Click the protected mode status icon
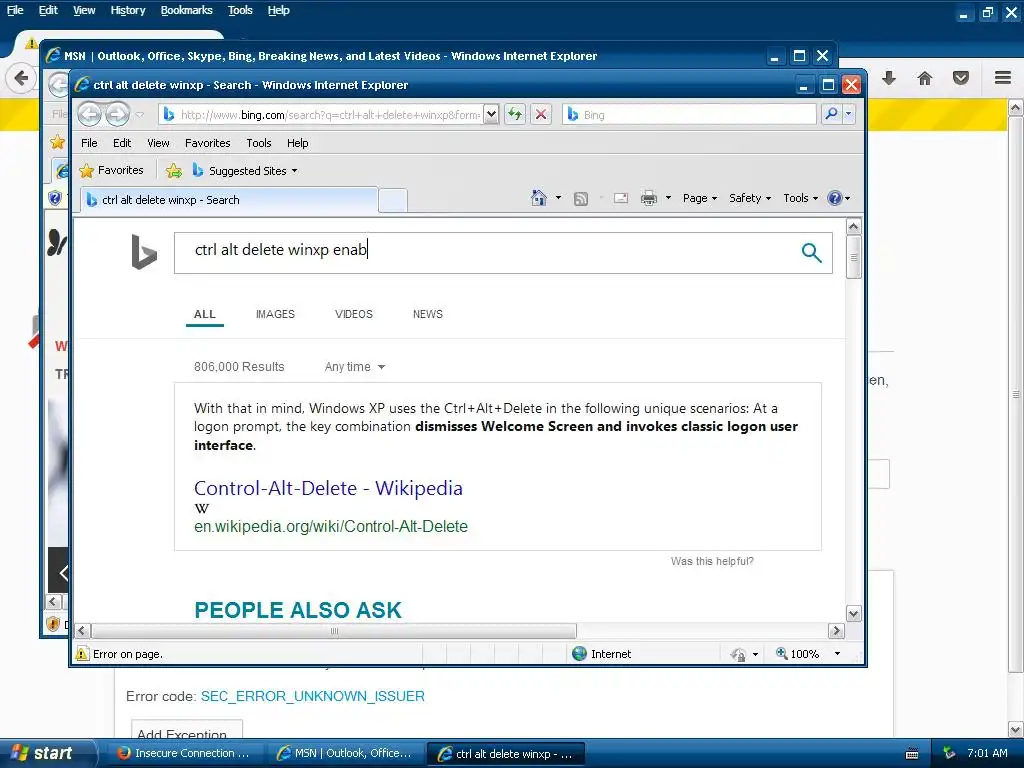 point(738,654)
